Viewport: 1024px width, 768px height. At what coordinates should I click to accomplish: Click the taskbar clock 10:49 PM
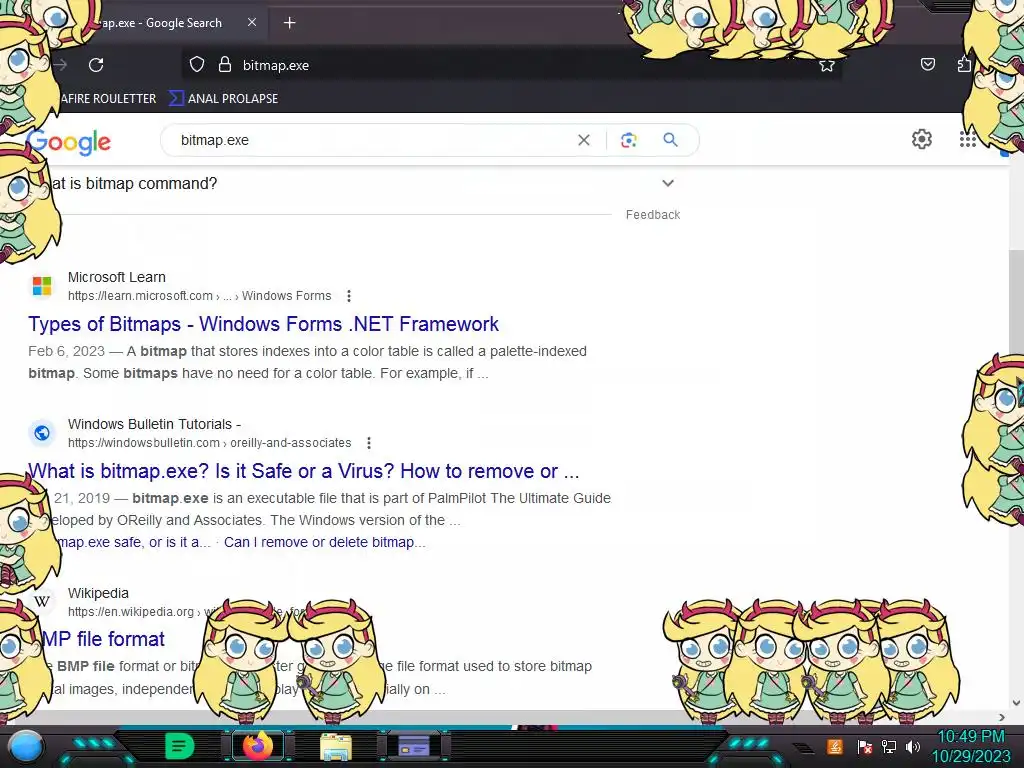971,737
